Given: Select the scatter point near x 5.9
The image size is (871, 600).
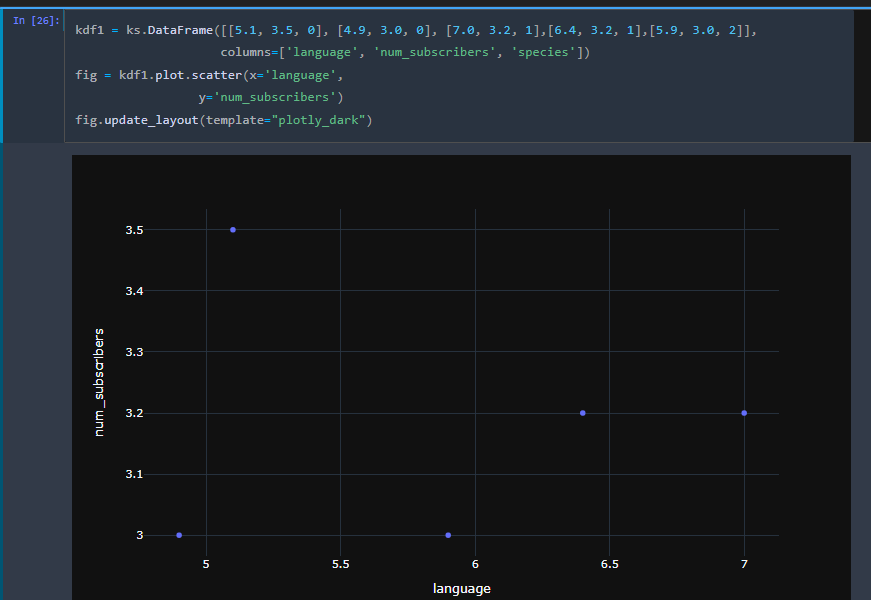Looking at the screenshot, I should [447, 535].
